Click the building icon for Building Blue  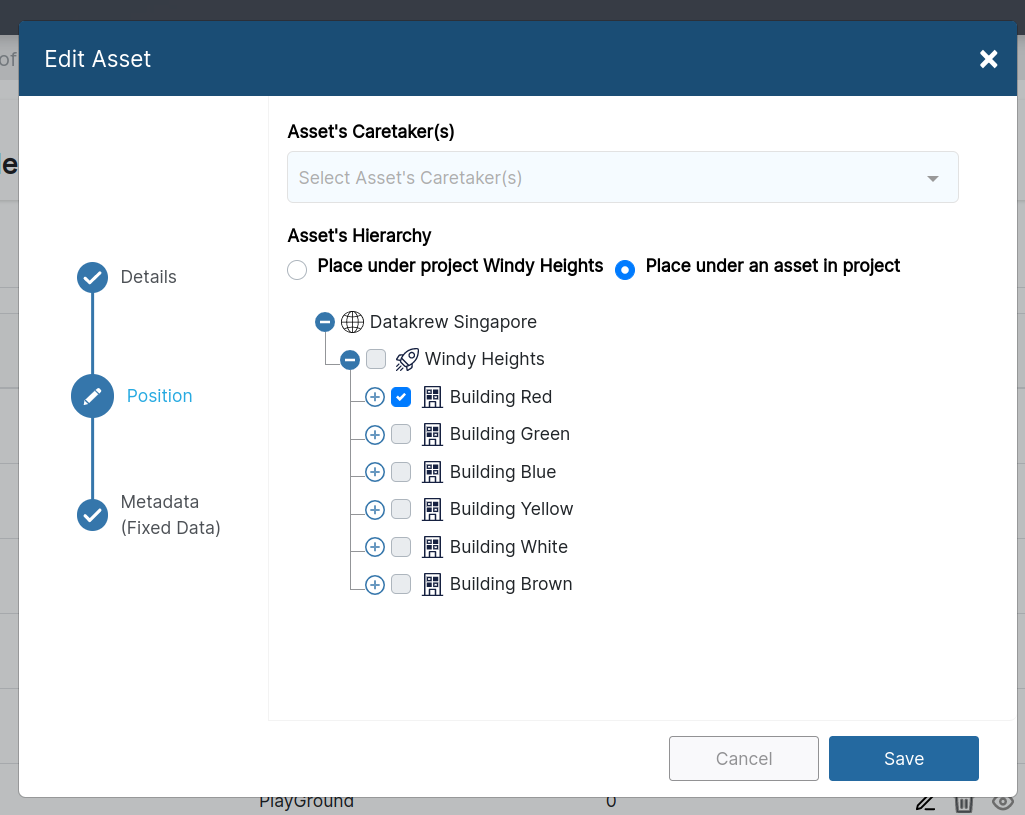[432, 472]
